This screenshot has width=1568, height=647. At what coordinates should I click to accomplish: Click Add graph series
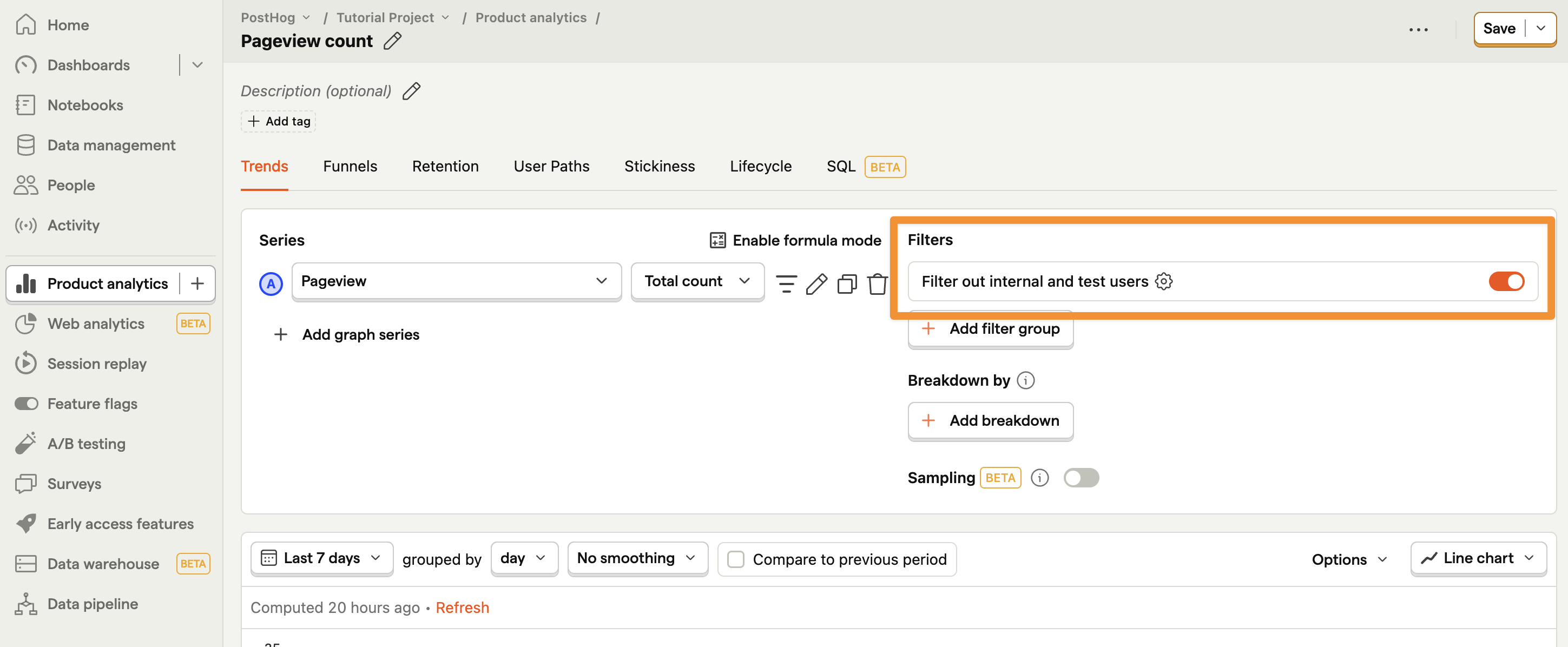coord(347,335)
